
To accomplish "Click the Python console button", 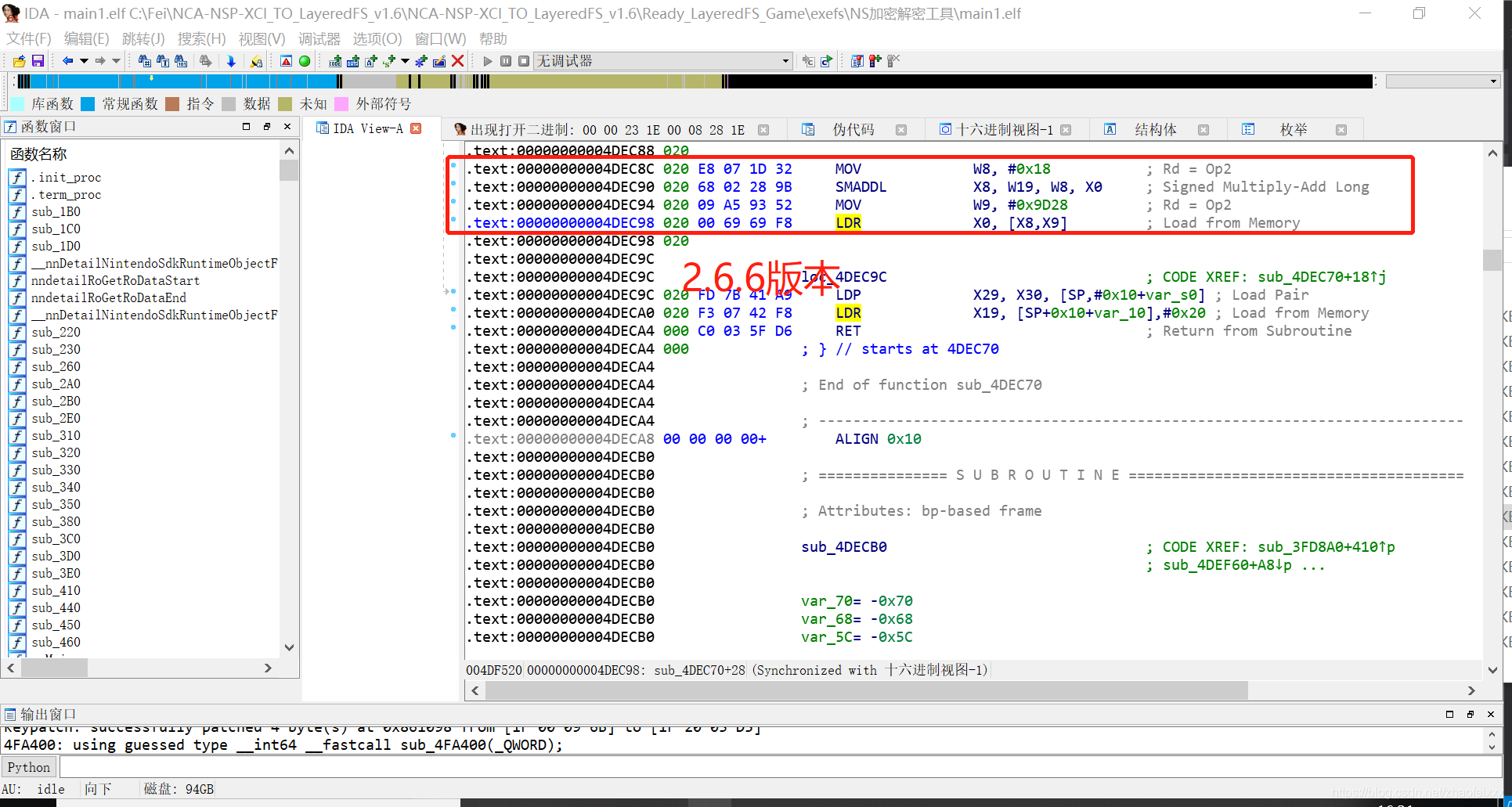I will click(29, 767).
